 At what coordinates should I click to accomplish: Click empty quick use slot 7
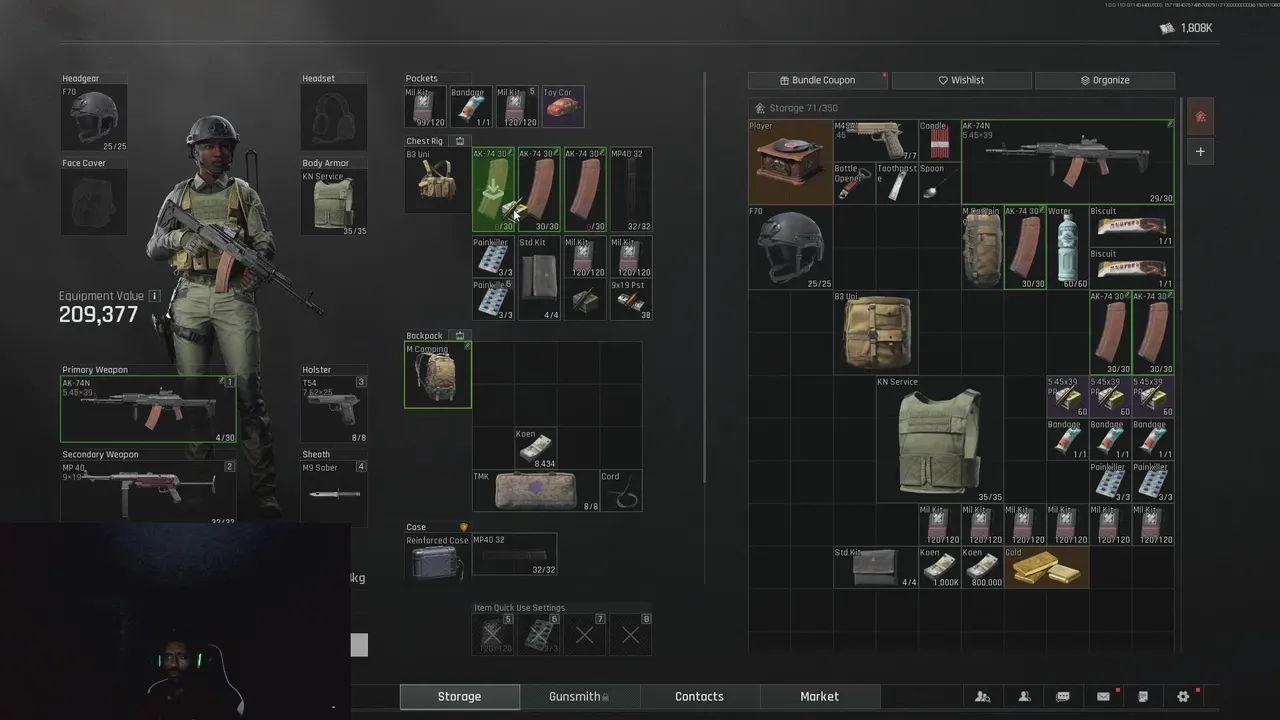pos(584,634)
